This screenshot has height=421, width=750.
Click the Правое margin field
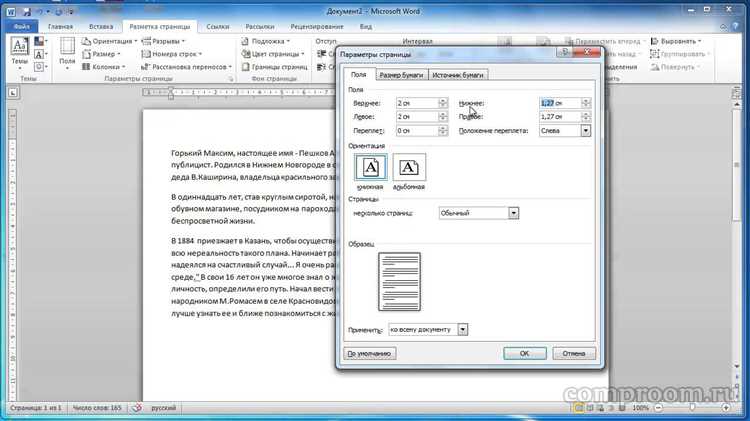coord(560,117)
